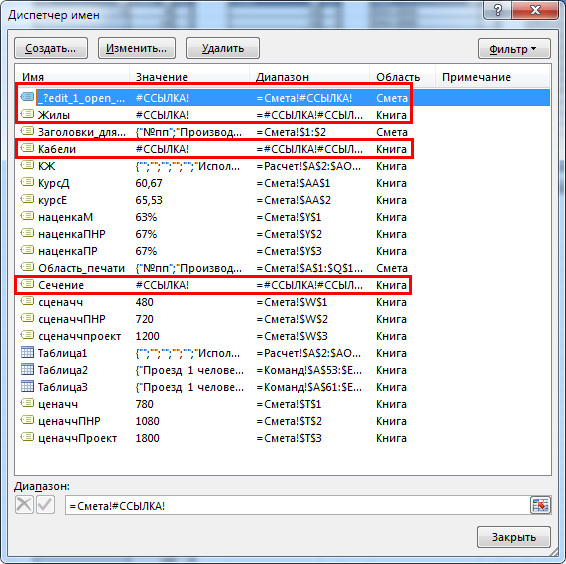Click the Создать button
This screenshot has width=566, height=564.
[51, 48]
